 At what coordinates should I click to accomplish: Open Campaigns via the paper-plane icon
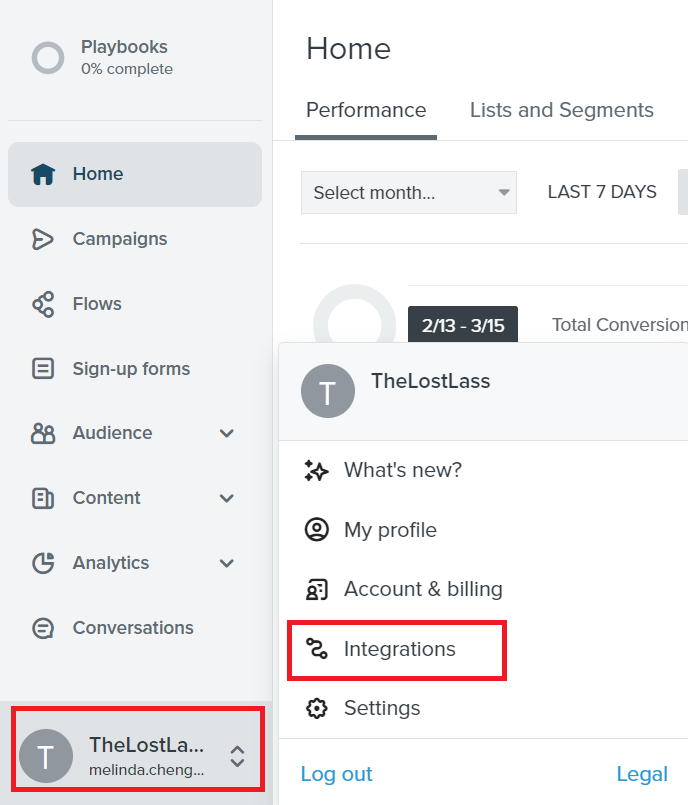point(43,239)
